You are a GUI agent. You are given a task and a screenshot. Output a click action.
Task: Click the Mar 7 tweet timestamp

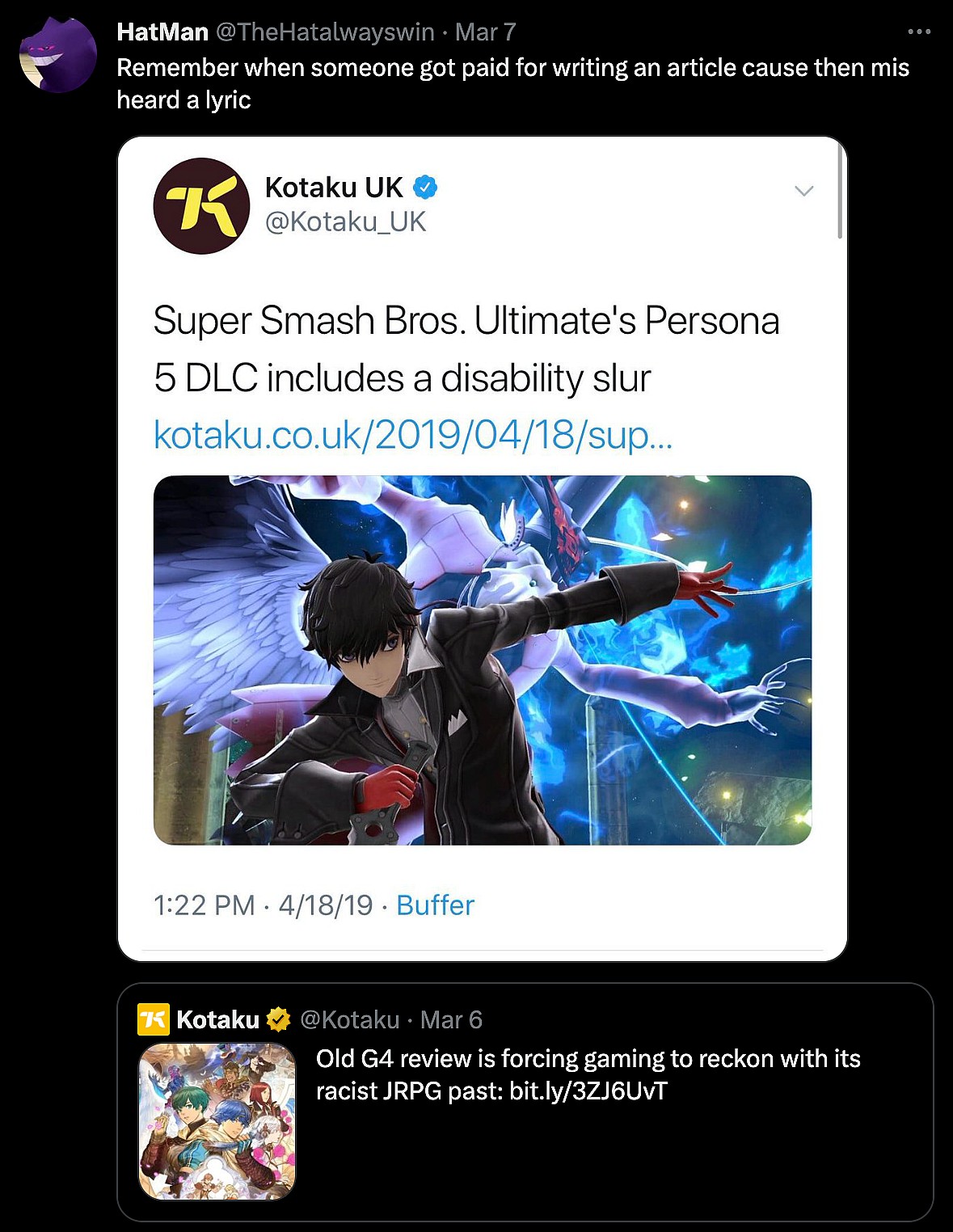tap(485, 32)
